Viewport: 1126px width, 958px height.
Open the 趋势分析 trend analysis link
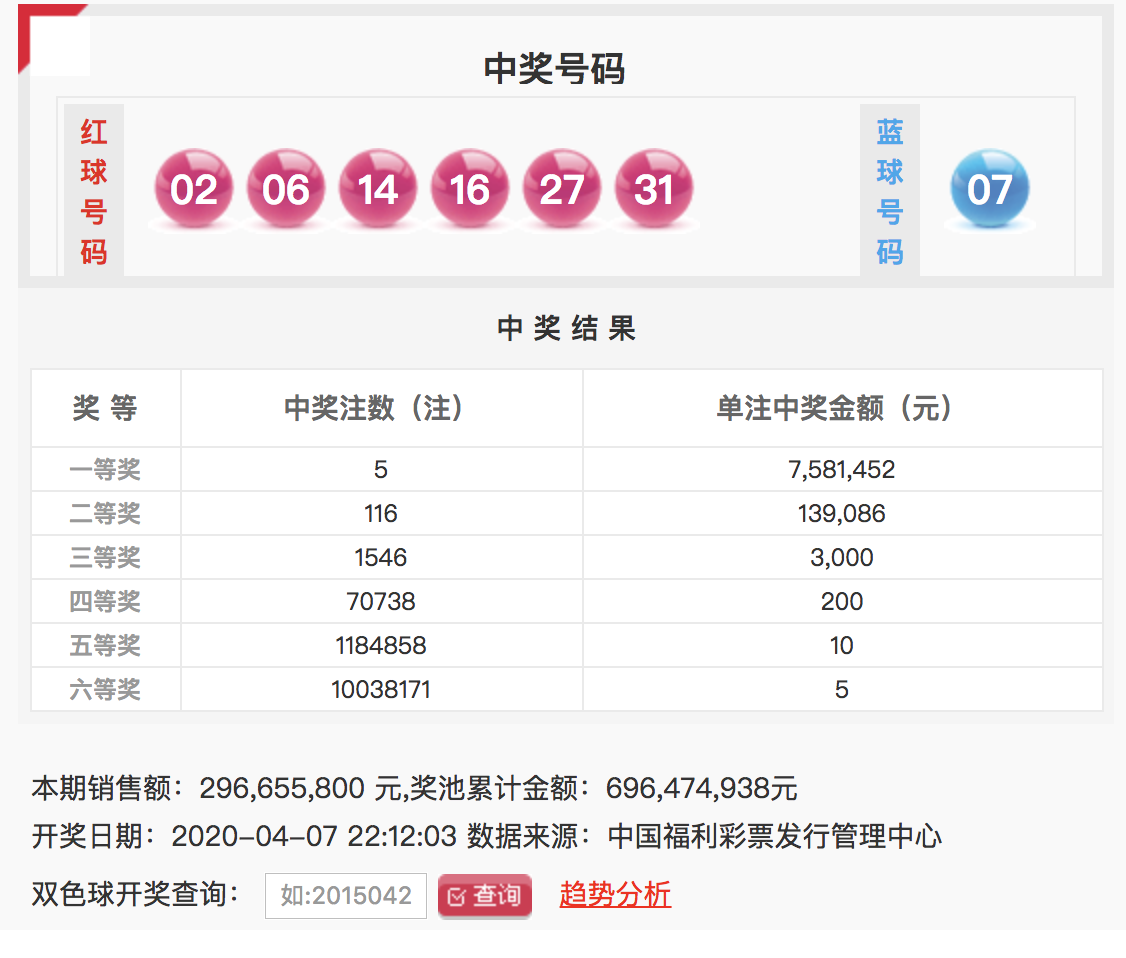(615, 894)
